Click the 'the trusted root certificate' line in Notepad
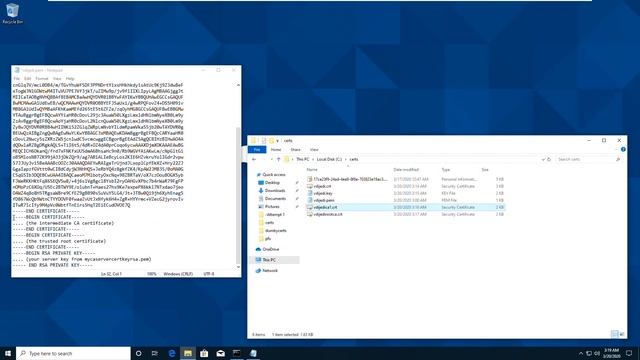Image resolution: width=640 pixels, height=360 pixels. point(59,241)
